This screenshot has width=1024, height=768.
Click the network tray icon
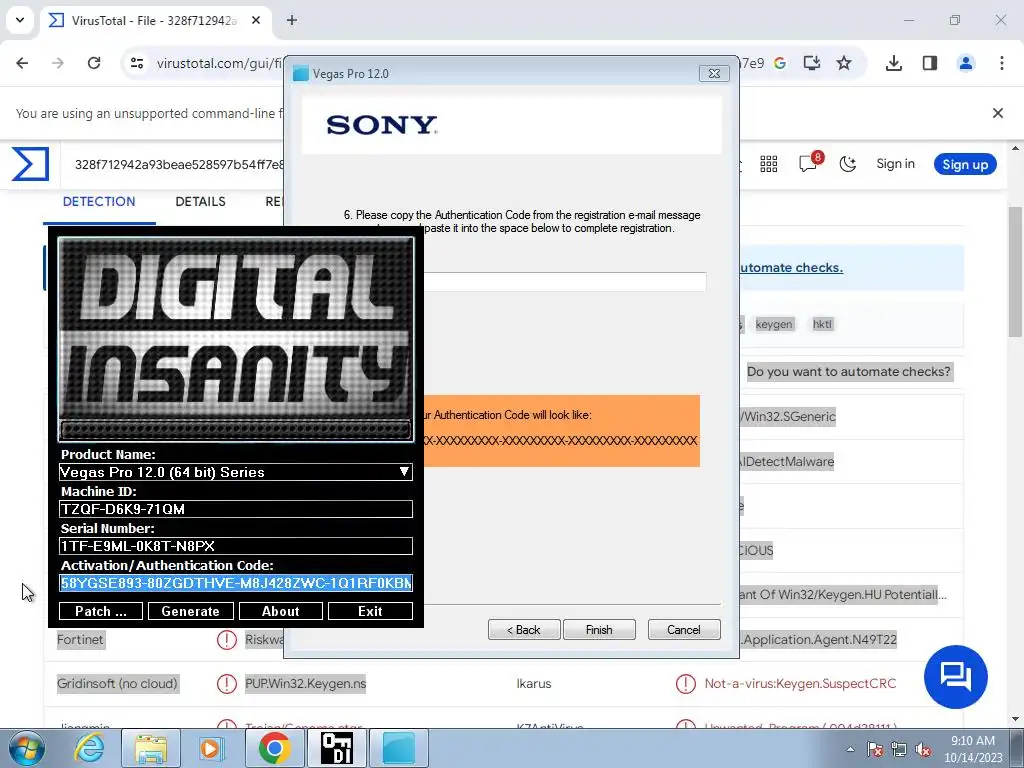point(899,749)
